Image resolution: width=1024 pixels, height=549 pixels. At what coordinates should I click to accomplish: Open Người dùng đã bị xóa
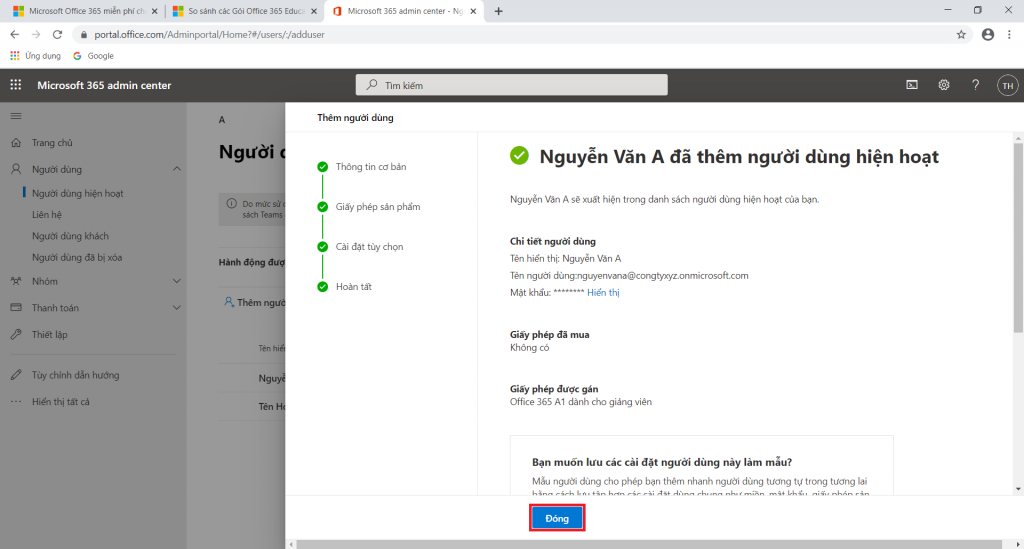(x=77, y=257)
